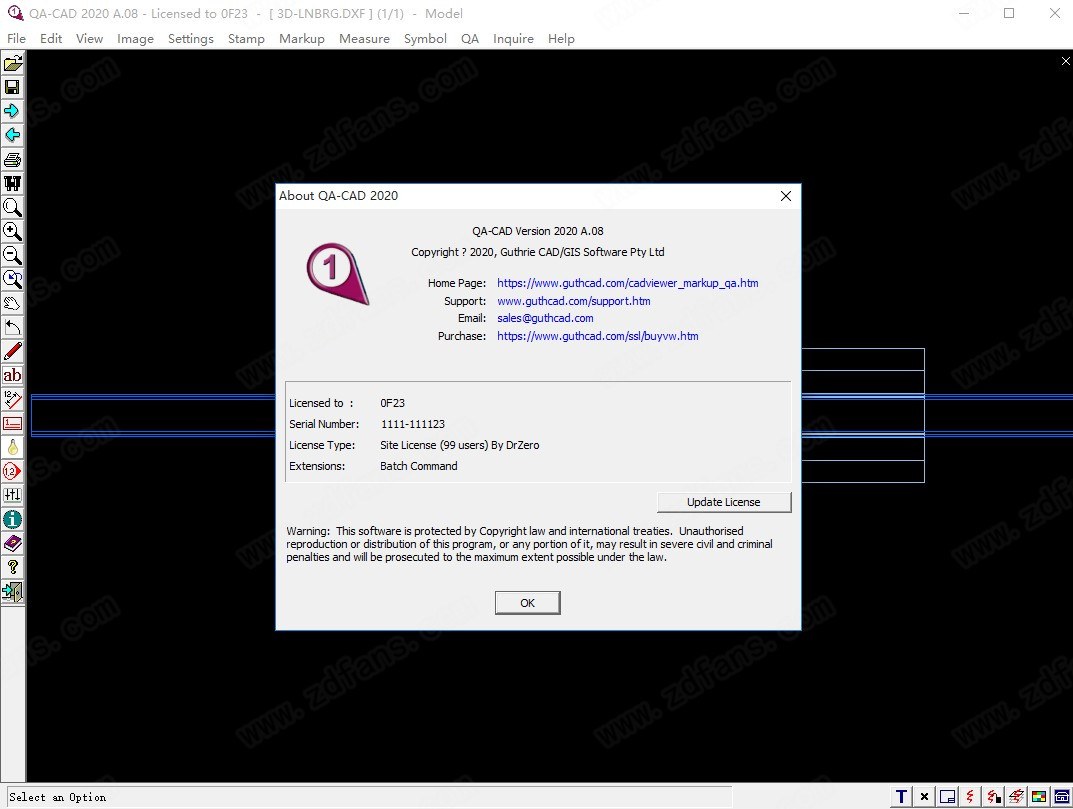Click the licensee name '0F23' value
The height and width of the screenshot is (809, 1073).
click(x=393, y=403)
